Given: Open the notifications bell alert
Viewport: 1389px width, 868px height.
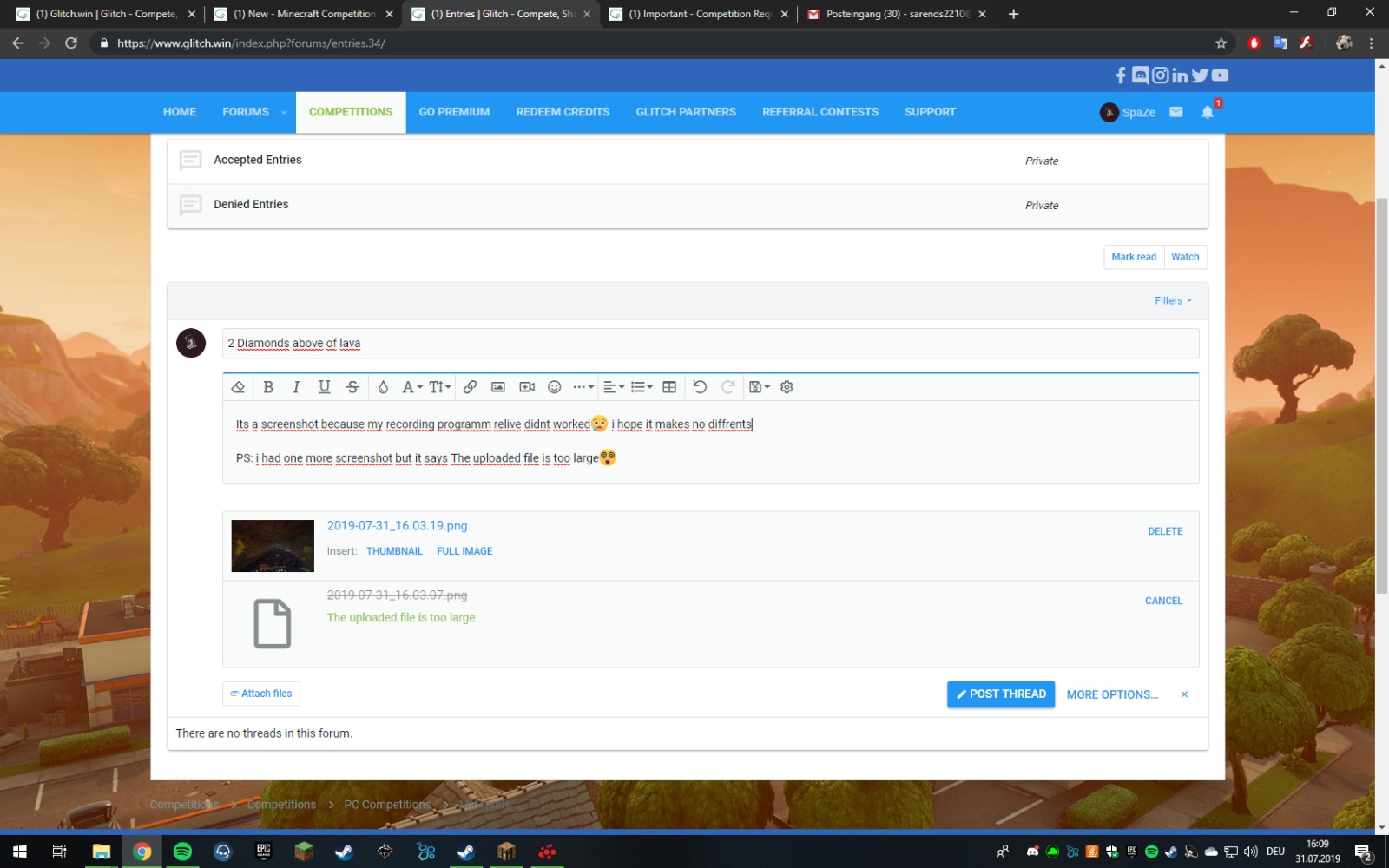Looking at the screenshot, I should [1207, 112].
